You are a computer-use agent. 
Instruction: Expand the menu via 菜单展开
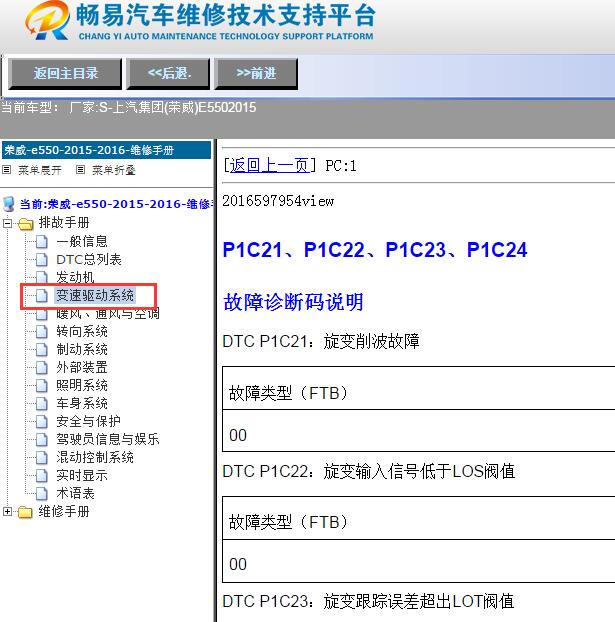(x=40, y=170)
